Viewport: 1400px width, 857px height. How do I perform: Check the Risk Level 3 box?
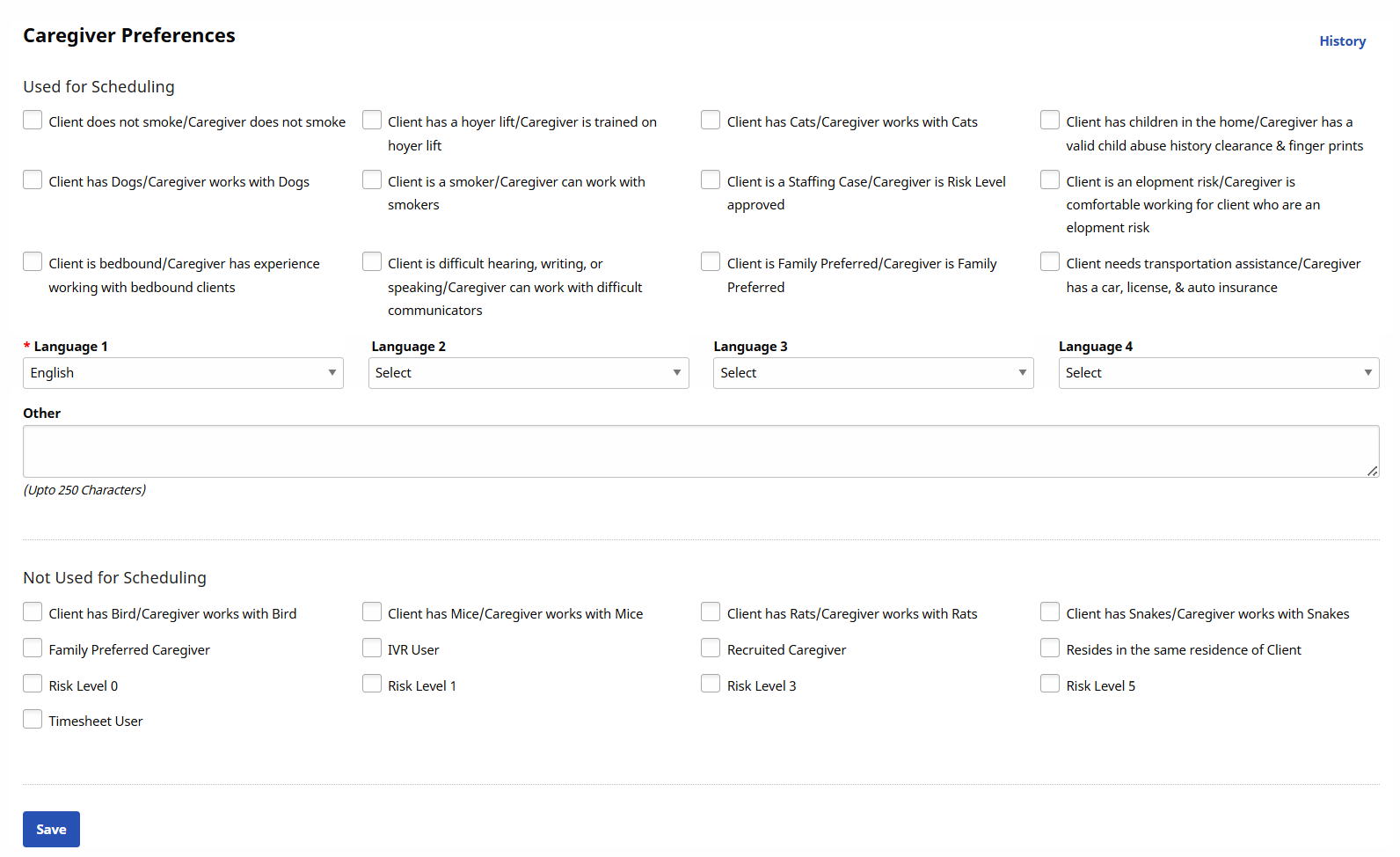[x=711, y=685]
